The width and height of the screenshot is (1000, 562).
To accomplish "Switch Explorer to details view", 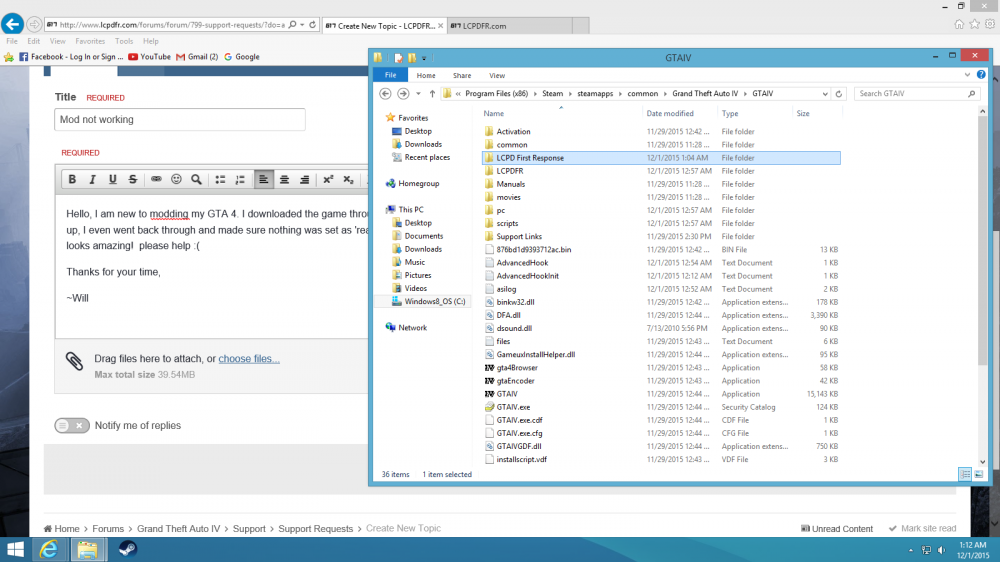I will coord(965,474).
